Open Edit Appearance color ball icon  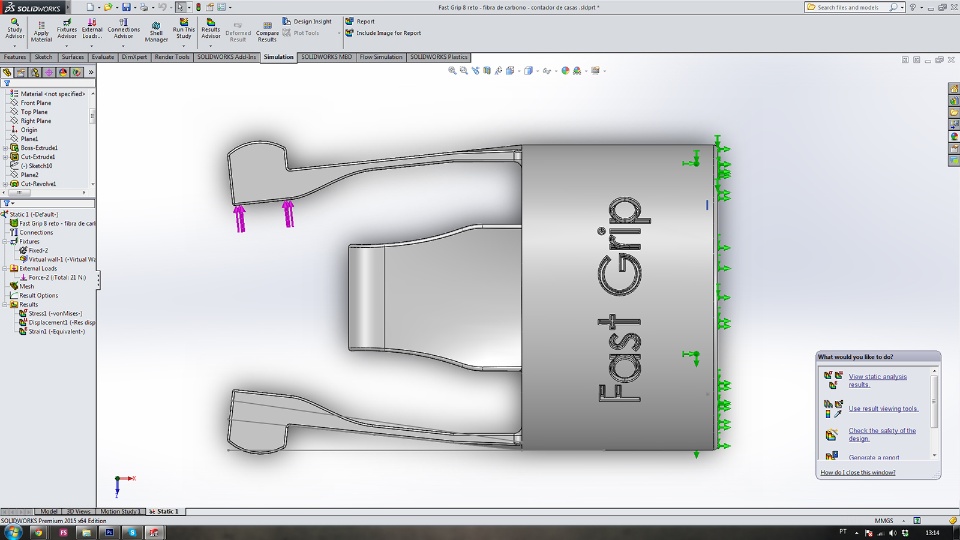(x=565, y=71)
